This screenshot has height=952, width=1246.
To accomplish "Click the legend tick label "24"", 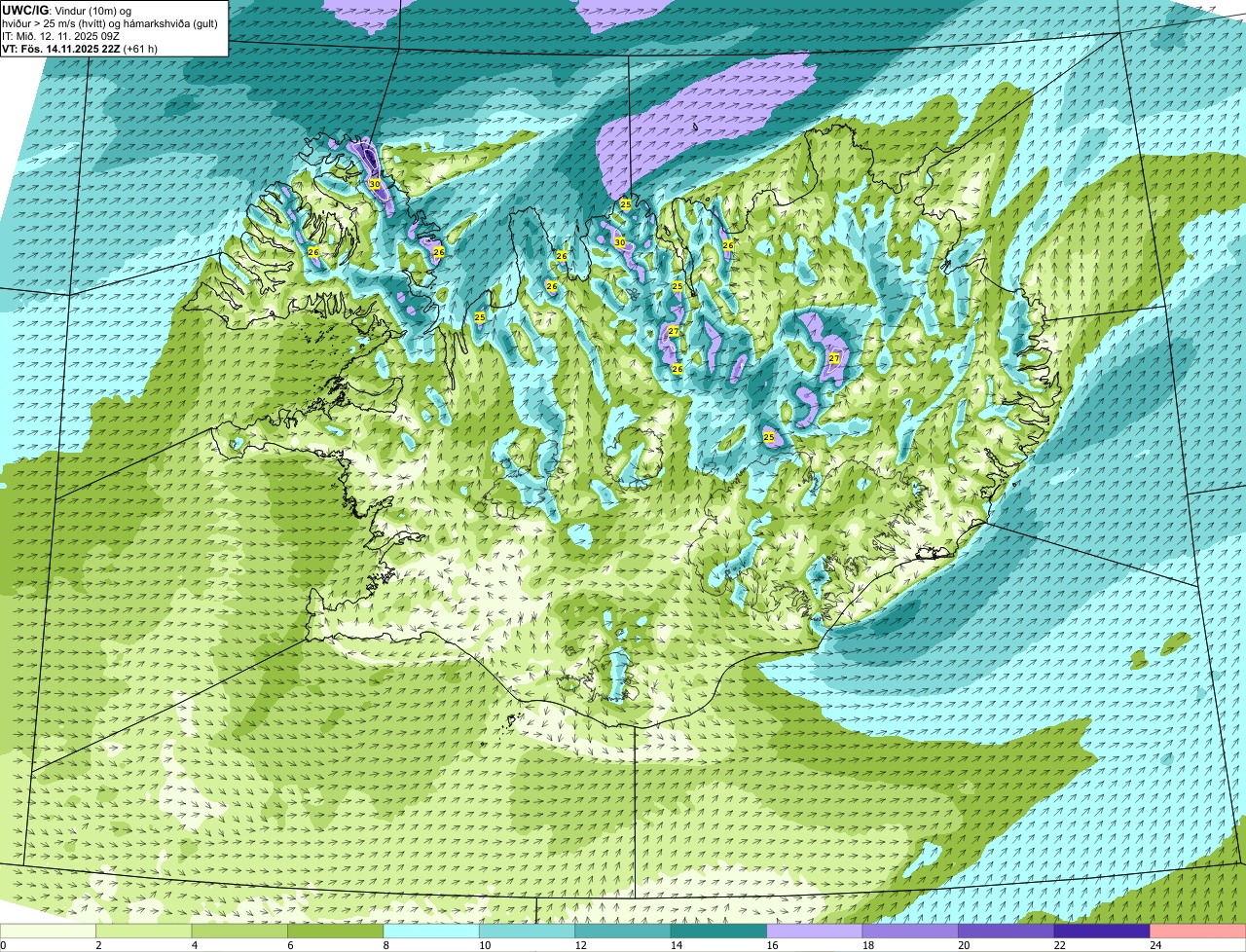I will click(x=1155, y=945).
